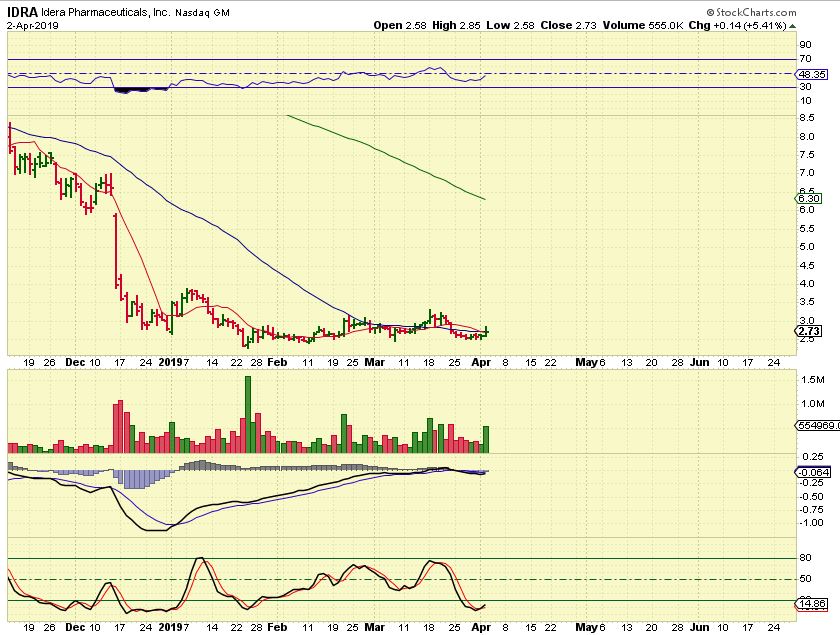Click the -0.75 MACD axis label
840x635 pixels.
click(x=812, y=509)
